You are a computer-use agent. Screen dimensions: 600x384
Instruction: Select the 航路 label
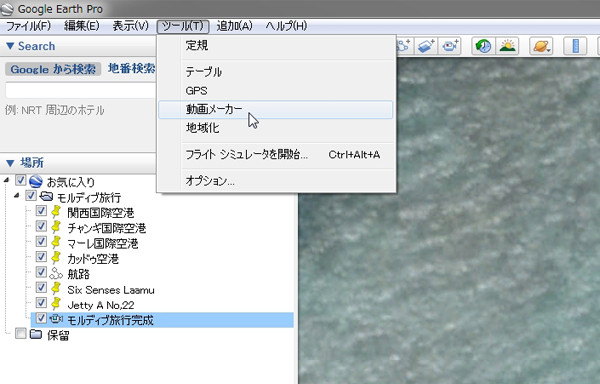click(78, 274)
